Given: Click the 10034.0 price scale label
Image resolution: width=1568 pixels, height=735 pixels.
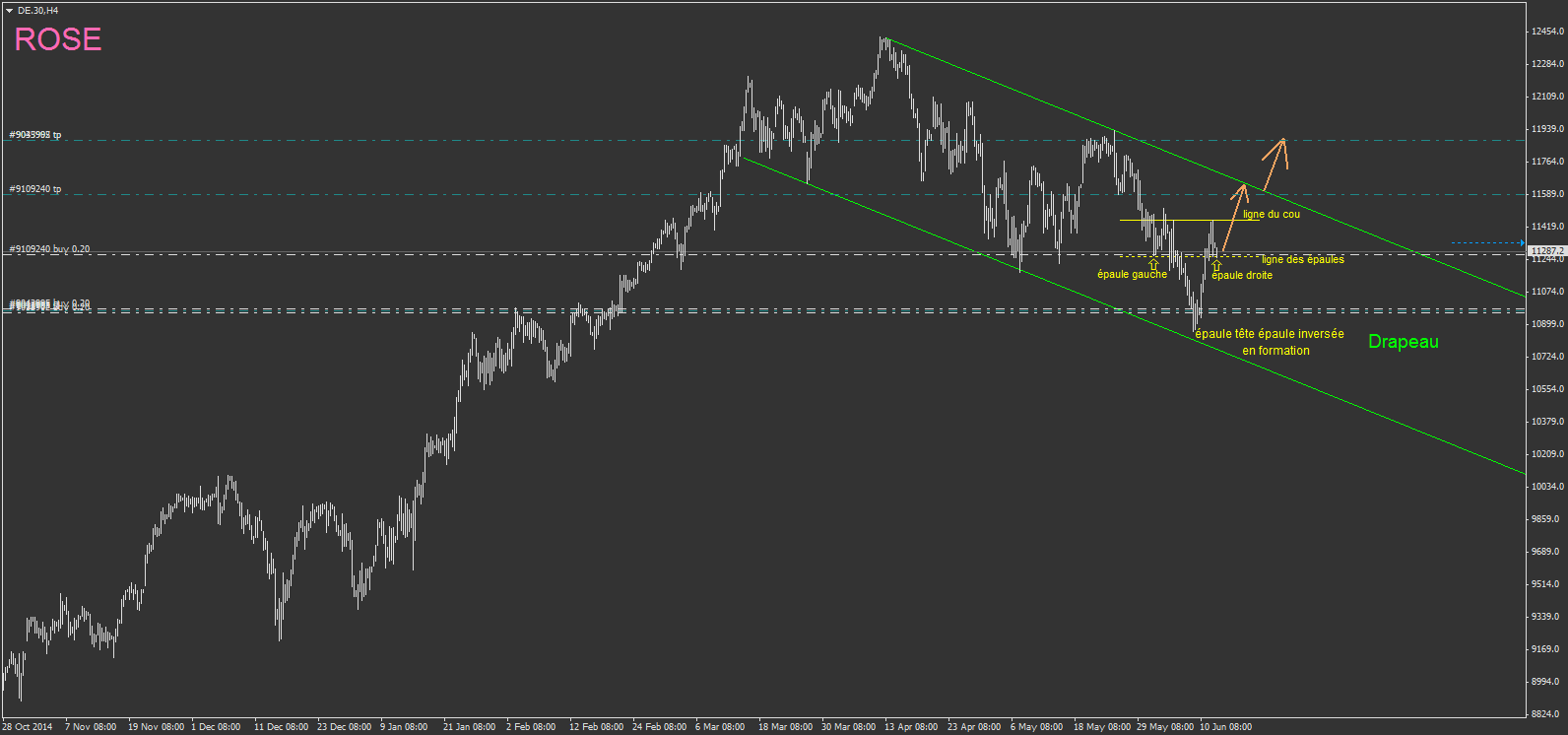Looking at the screenshot, I should (x=1547, y=487).
